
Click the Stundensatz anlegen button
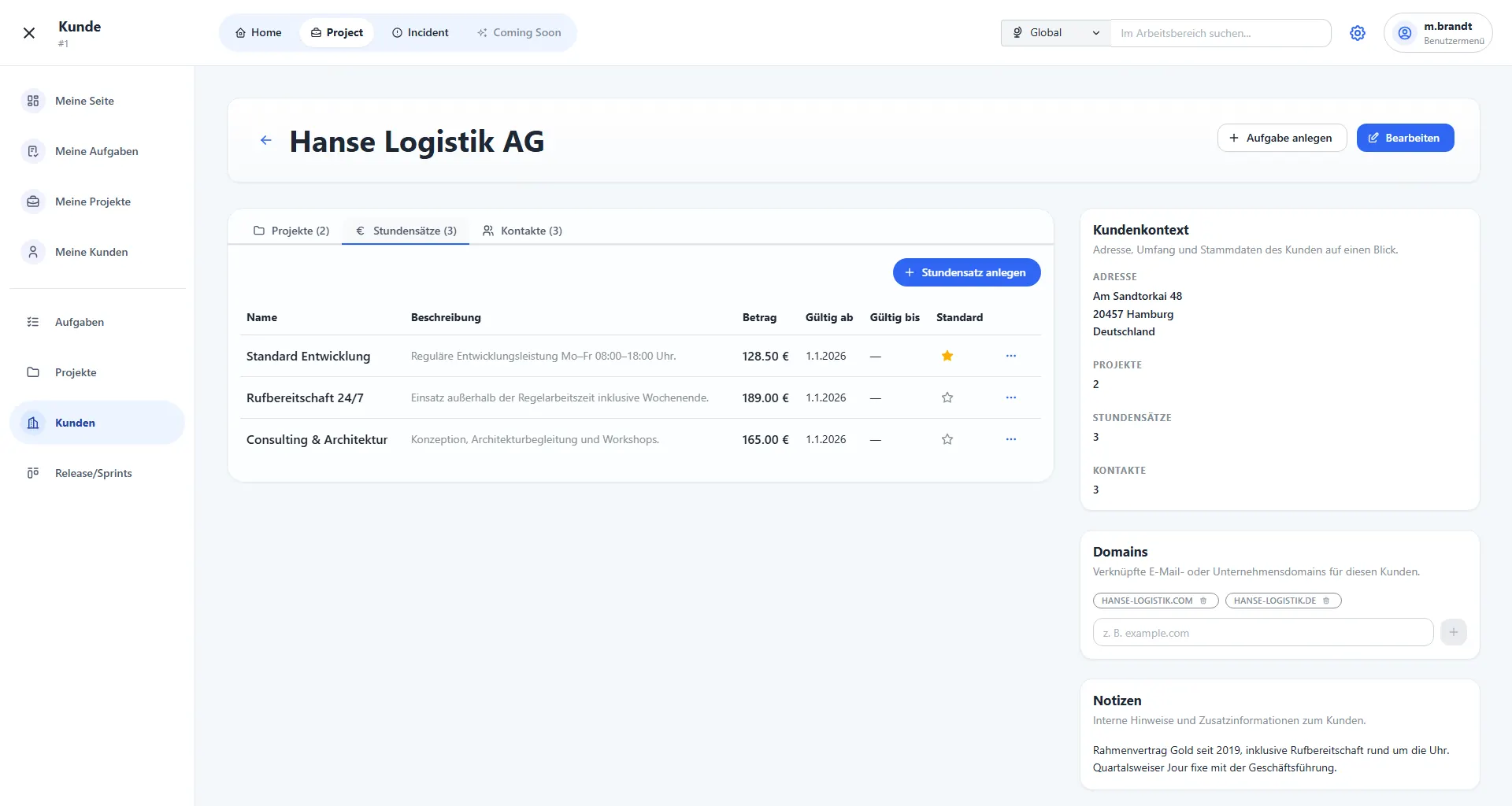[x=966, y=272]
